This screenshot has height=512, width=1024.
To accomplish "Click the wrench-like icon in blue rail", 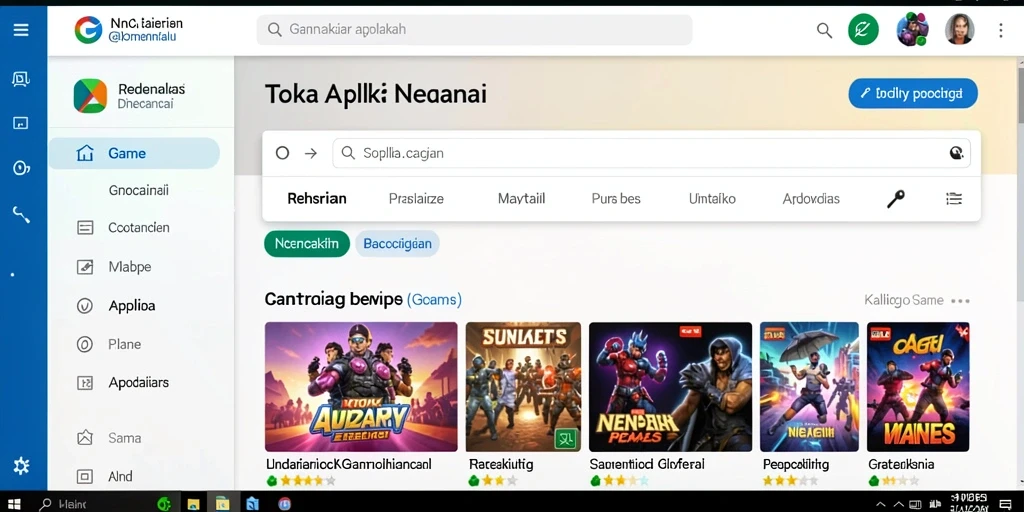I will (x=21, y=214).
